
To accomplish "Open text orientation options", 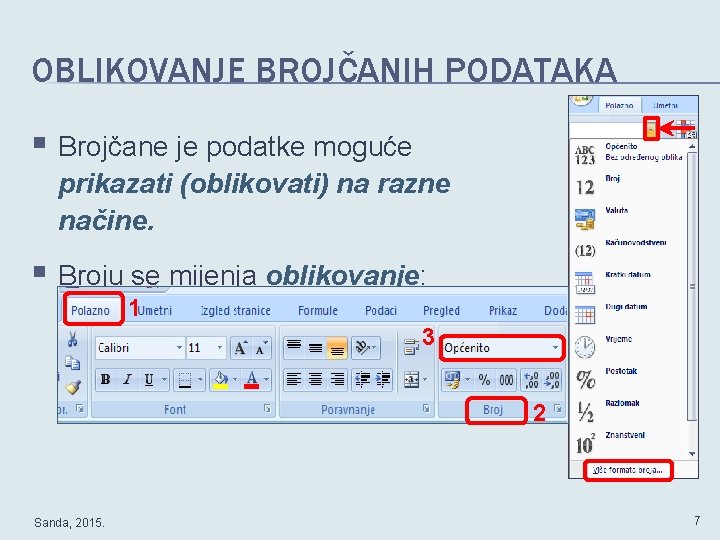I will pos(366,348).
